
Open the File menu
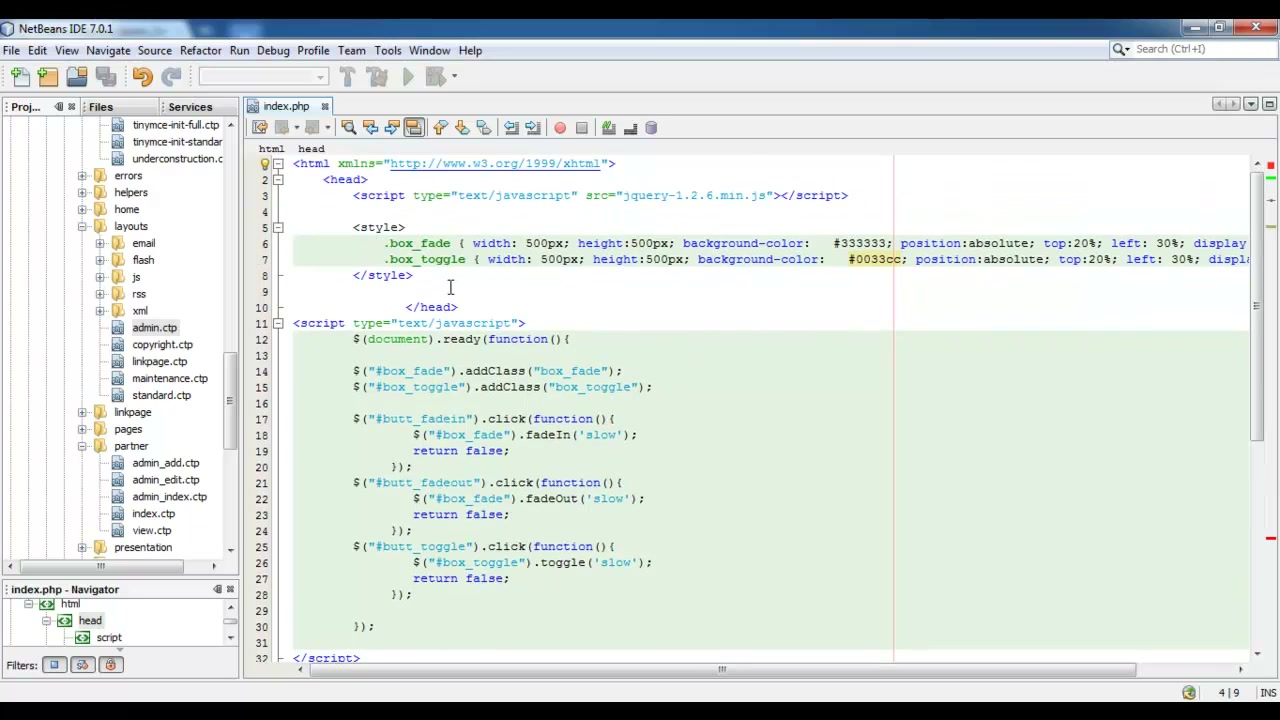(11, 50)
